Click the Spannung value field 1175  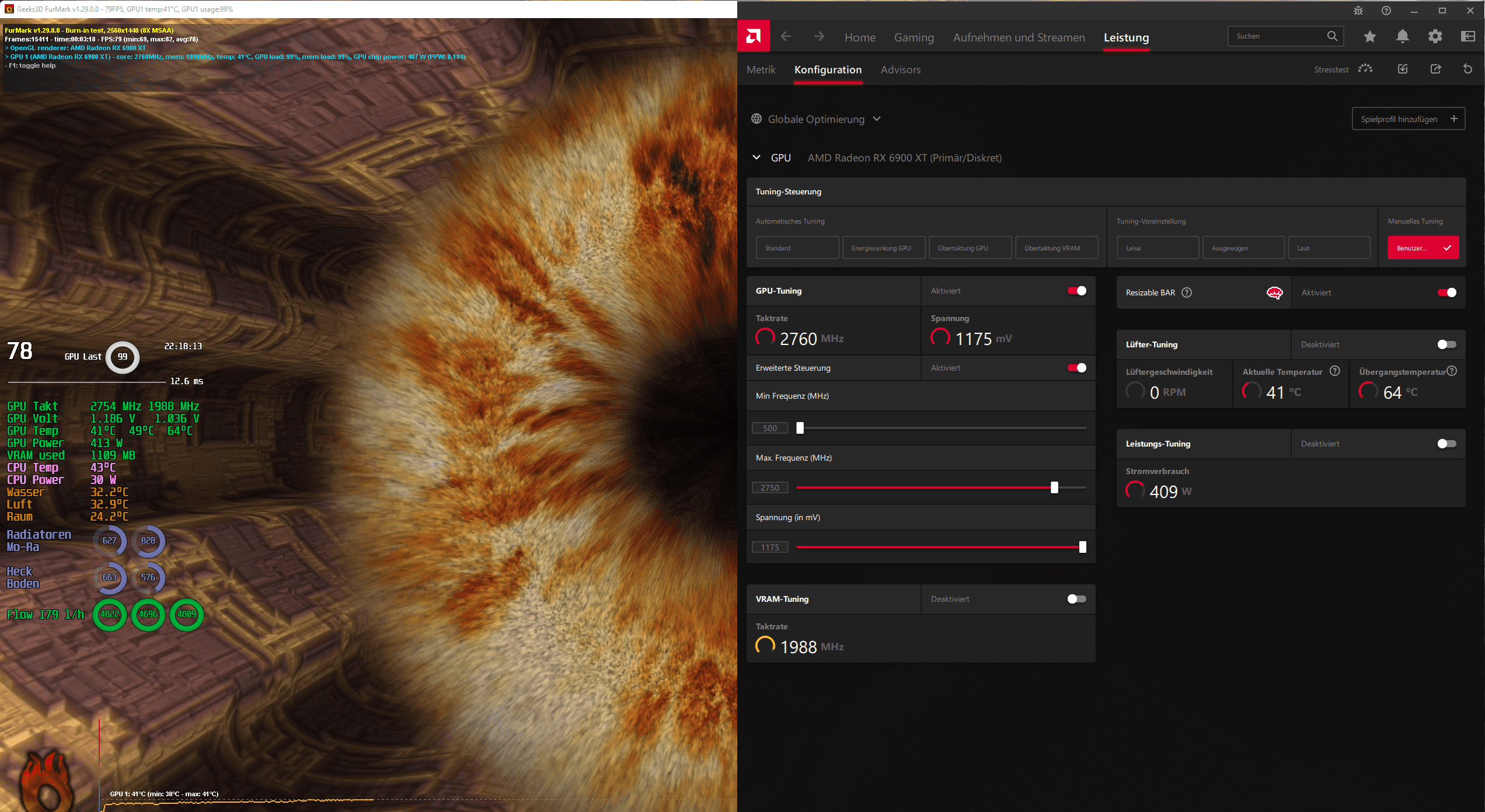pyautogui.click(x=770, y=547)
